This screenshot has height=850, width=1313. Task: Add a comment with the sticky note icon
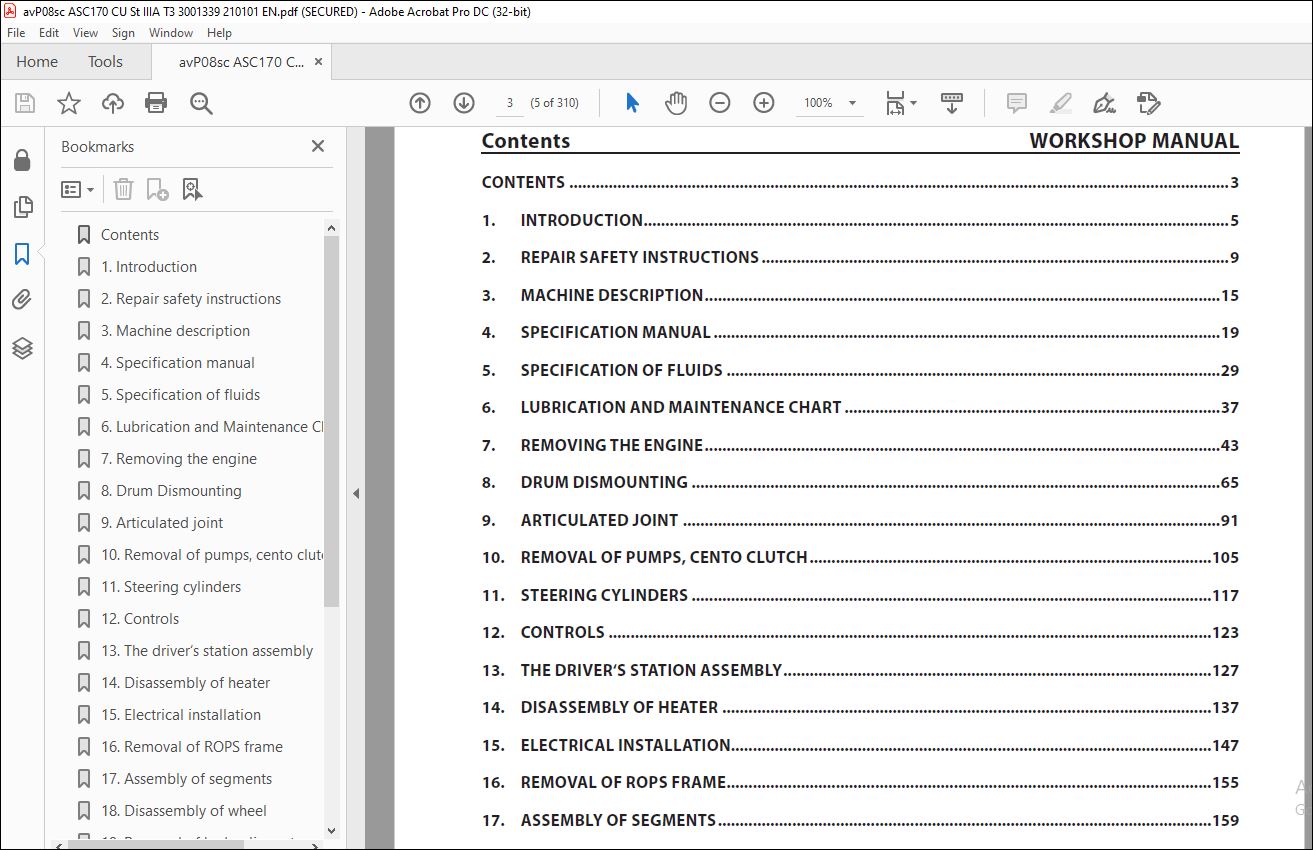[1017, 103]
